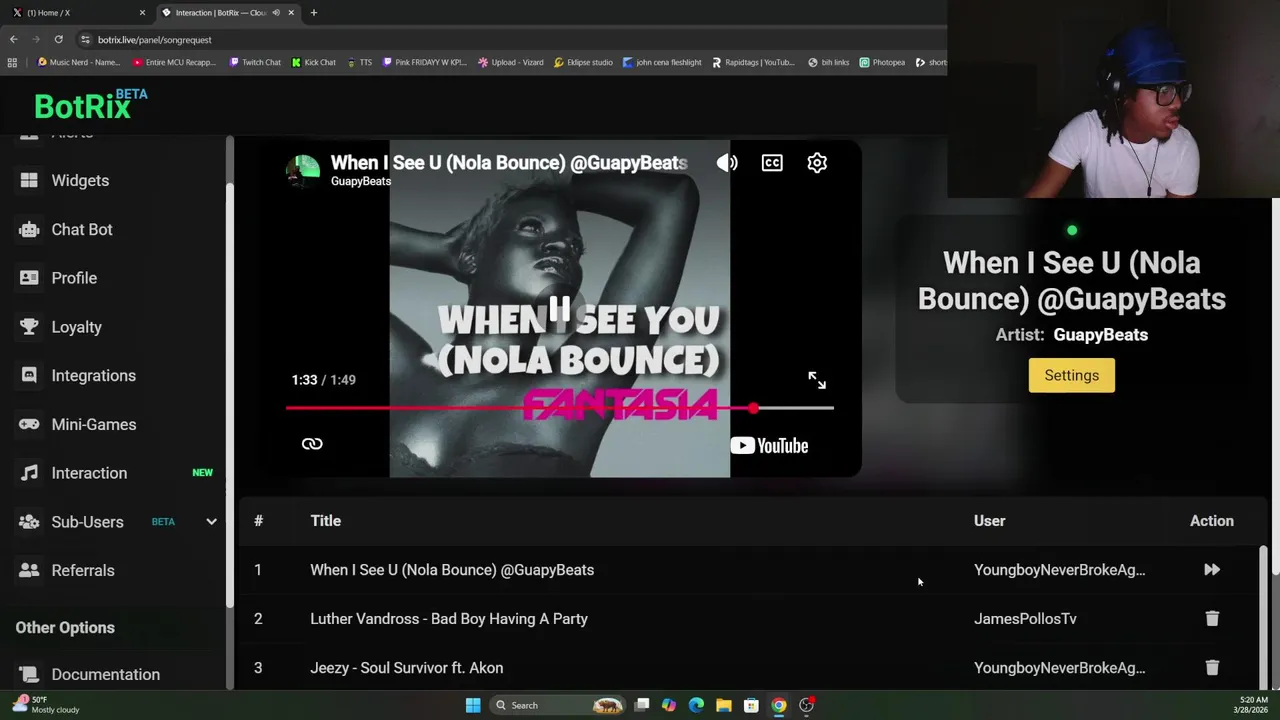The width and height of the screenshot is (1280, 720).
Task: Open the Twitch Chat bookmark
Action: [255, 62]
